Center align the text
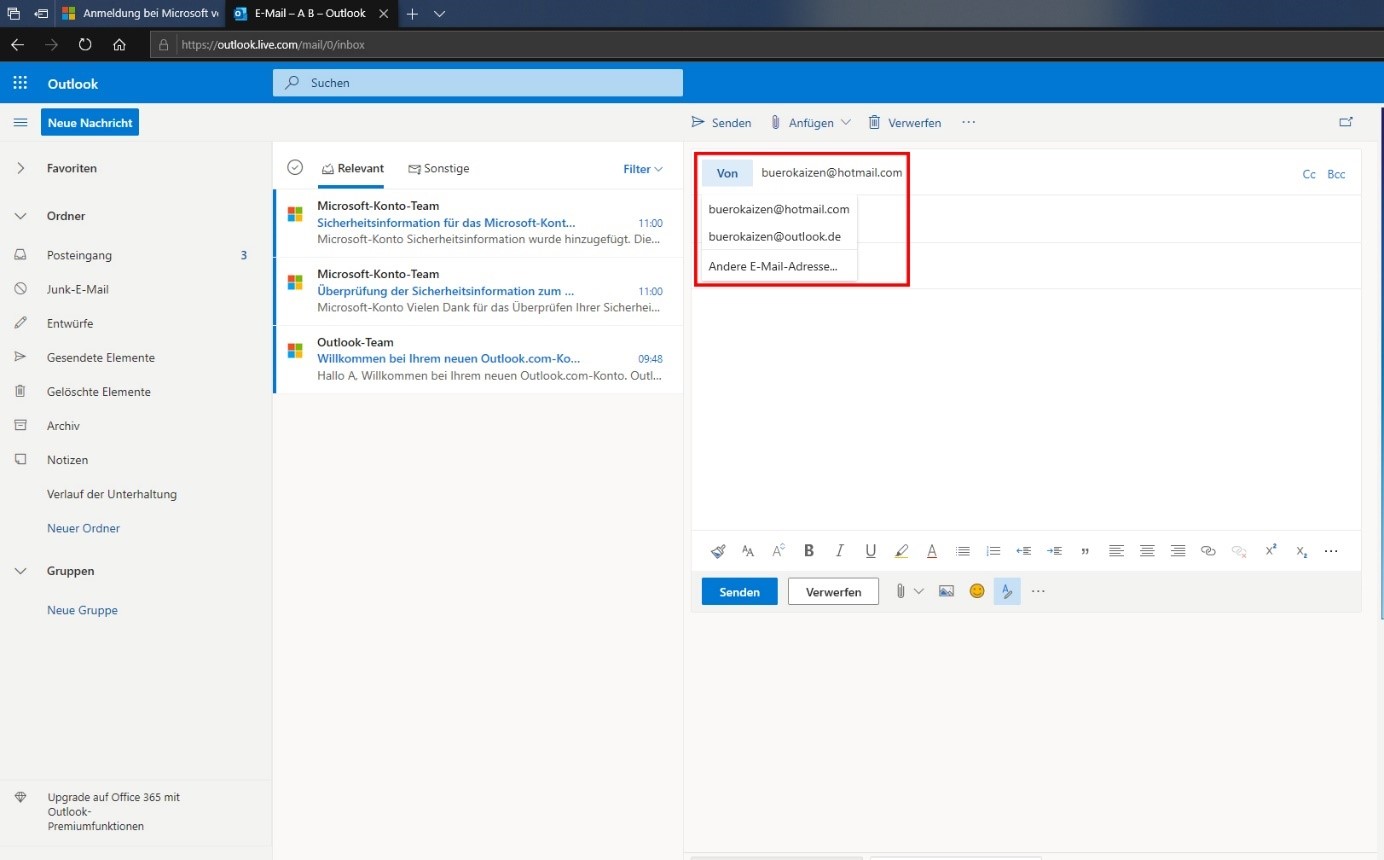Image resolution: width=1384 pixels, height=860 pixels. pos(1147,551)
